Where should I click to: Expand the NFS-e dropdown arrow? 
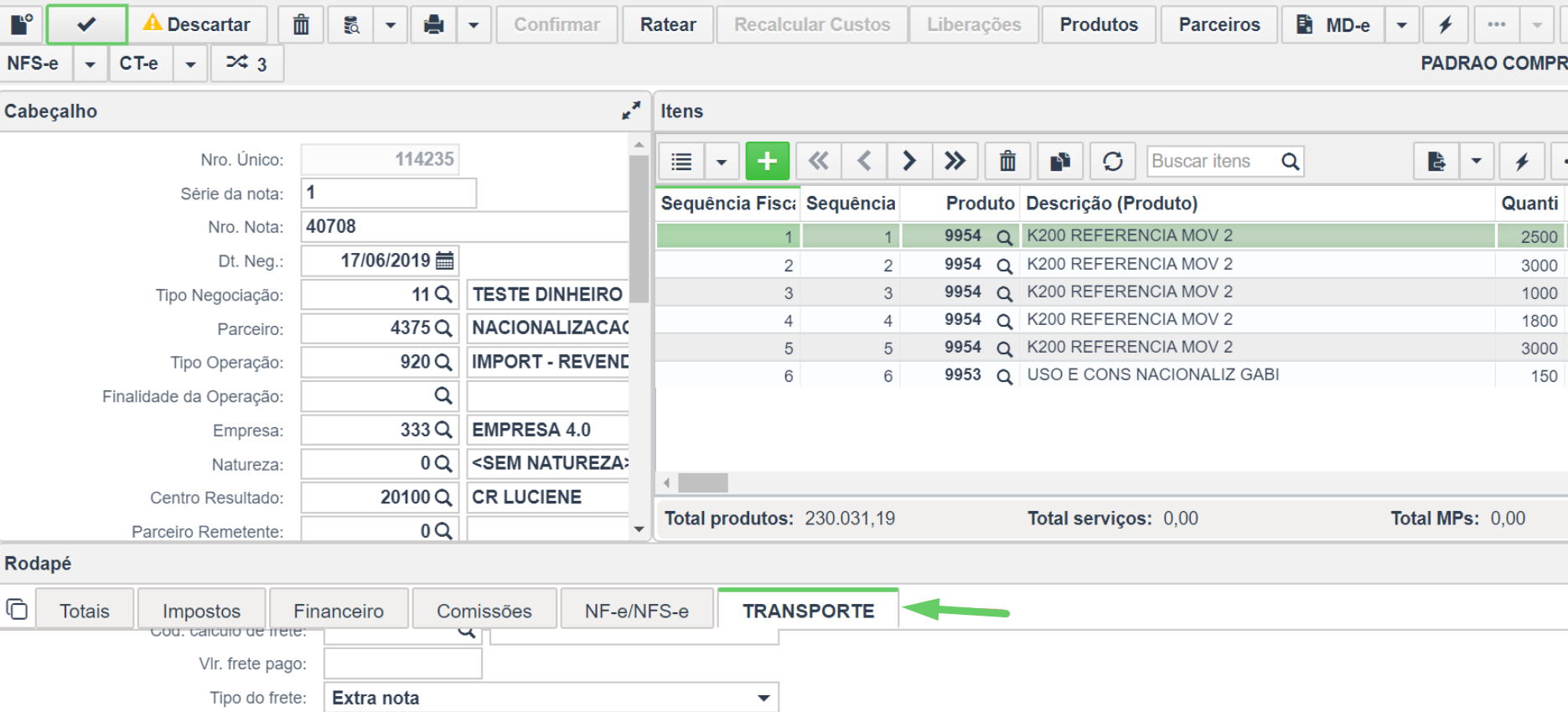pyautogui.click(x=90, y=64)
